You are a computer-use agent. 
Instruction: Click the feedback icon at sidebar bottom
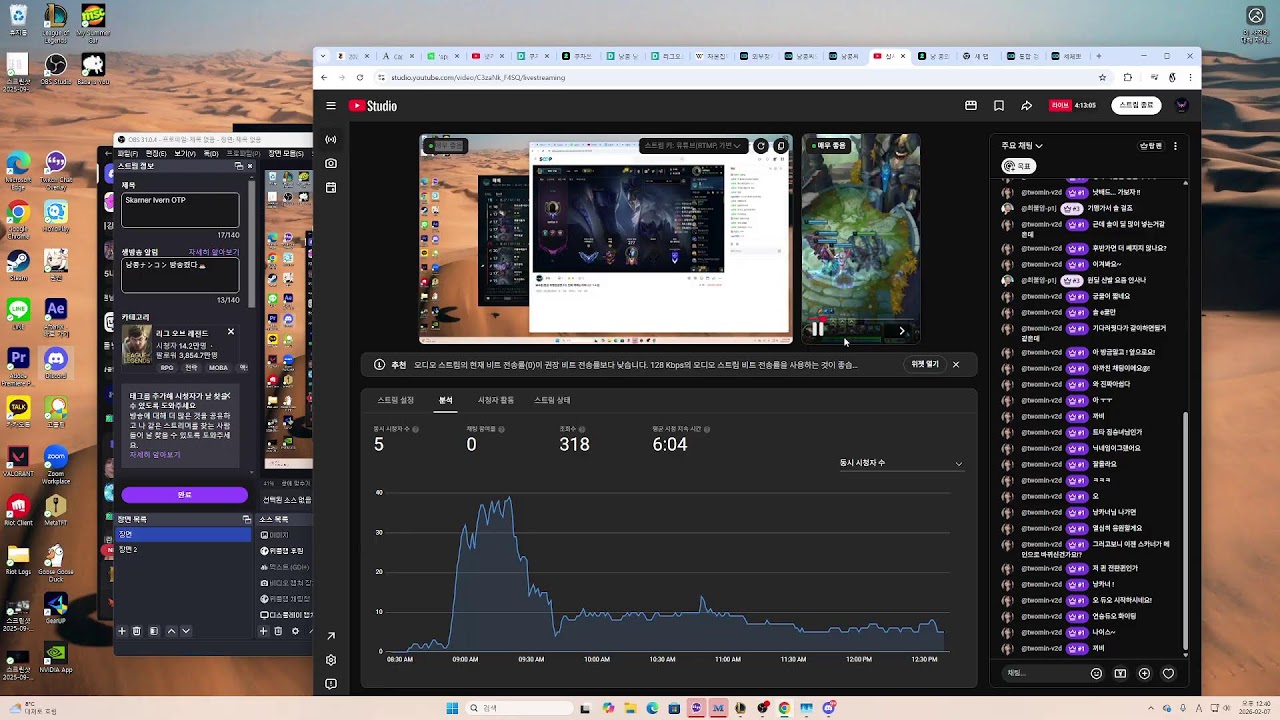coord(331,684)
